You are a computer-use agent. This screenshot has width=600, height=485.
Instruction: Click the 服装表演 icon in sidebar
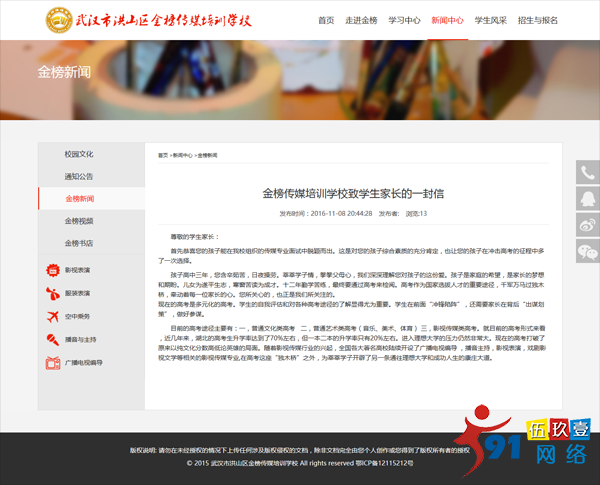click(x=52, y=293)
